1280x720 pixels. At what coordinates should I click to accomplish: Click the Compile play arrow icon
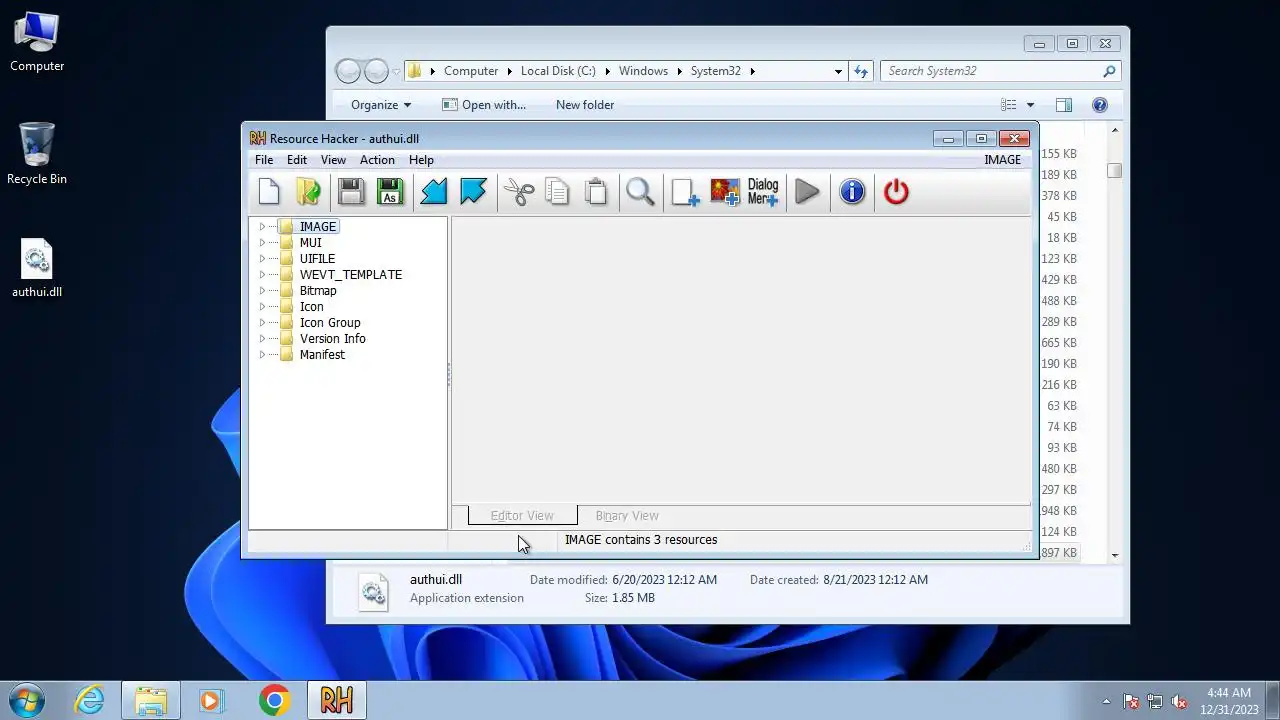coord(807,192)
